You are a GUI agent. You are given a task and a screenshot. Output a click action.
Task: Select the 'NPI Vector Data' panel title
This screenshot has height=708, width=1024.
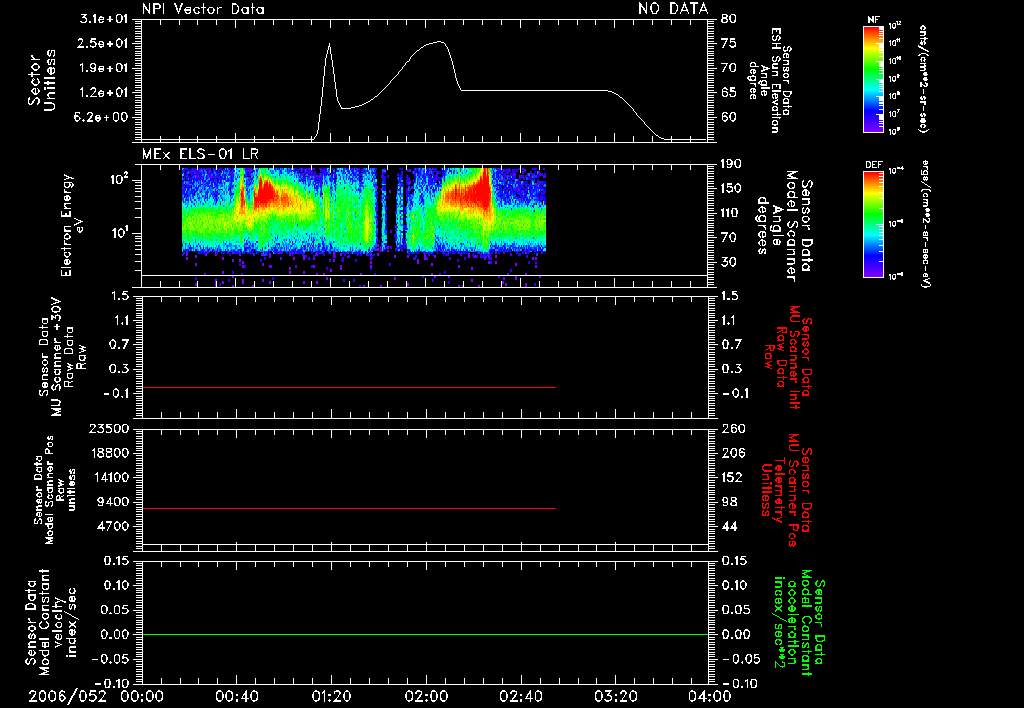(x=203, y=9)
